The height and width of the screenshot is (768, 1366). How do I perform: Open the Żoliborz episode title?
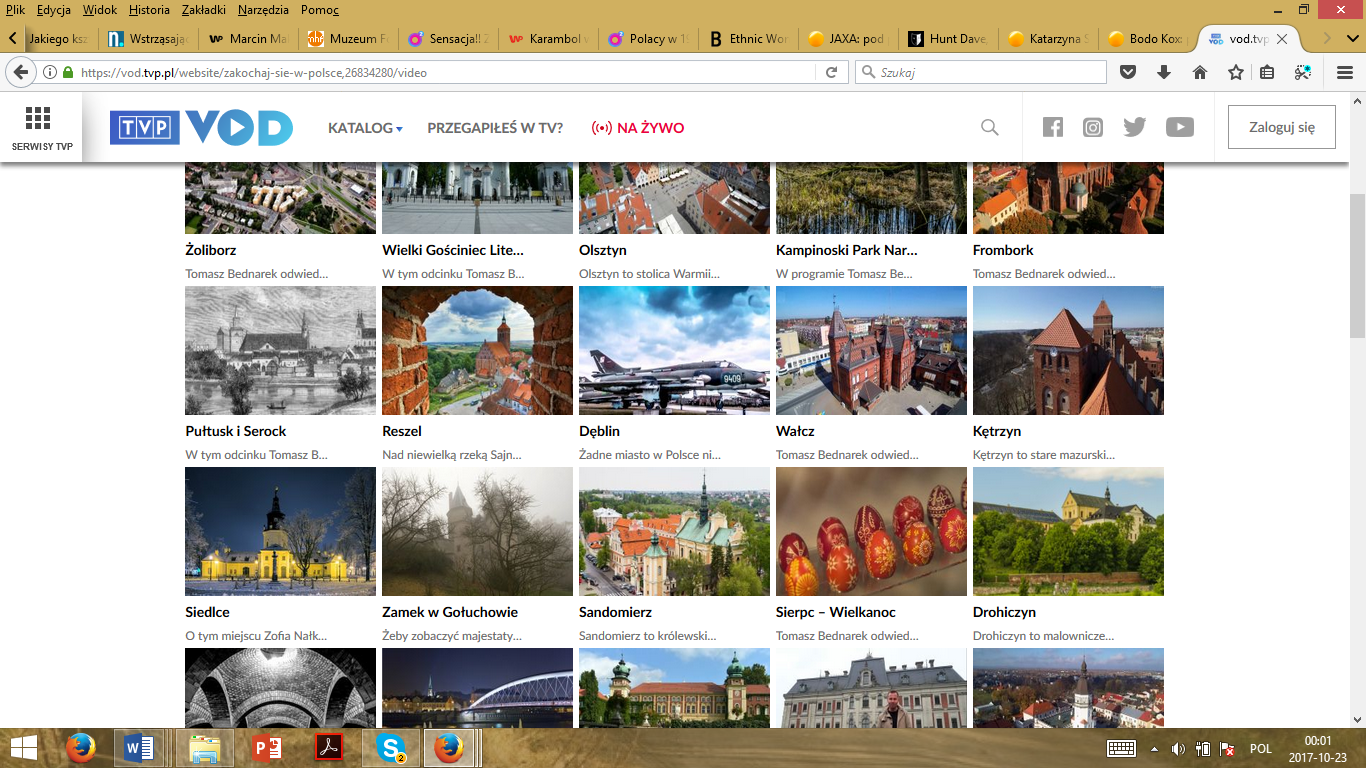(x=211, y=250)
